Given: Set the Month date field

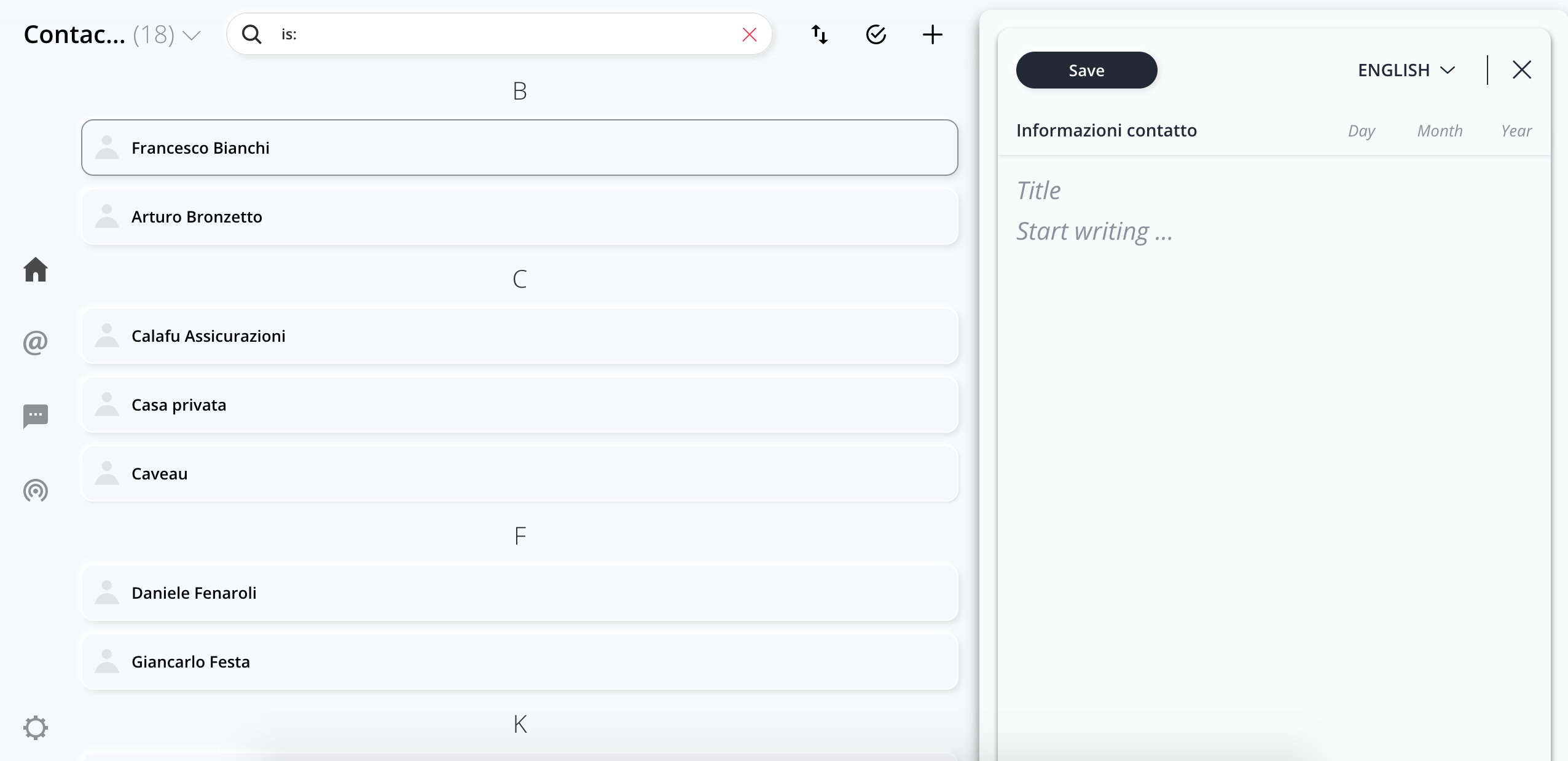Looking at the screenshot, I should coord(1440,131).
